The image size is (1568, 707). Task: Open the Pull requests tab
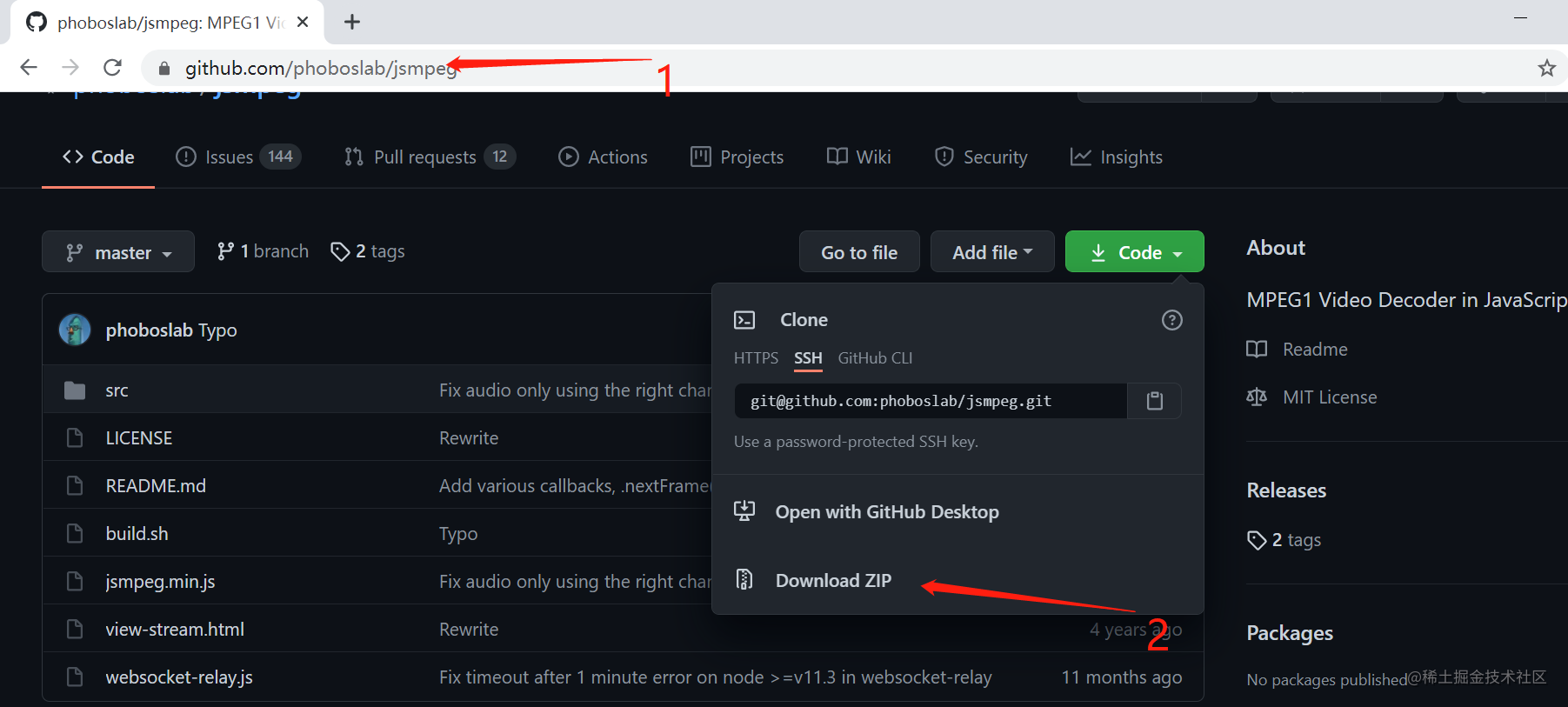430,157
